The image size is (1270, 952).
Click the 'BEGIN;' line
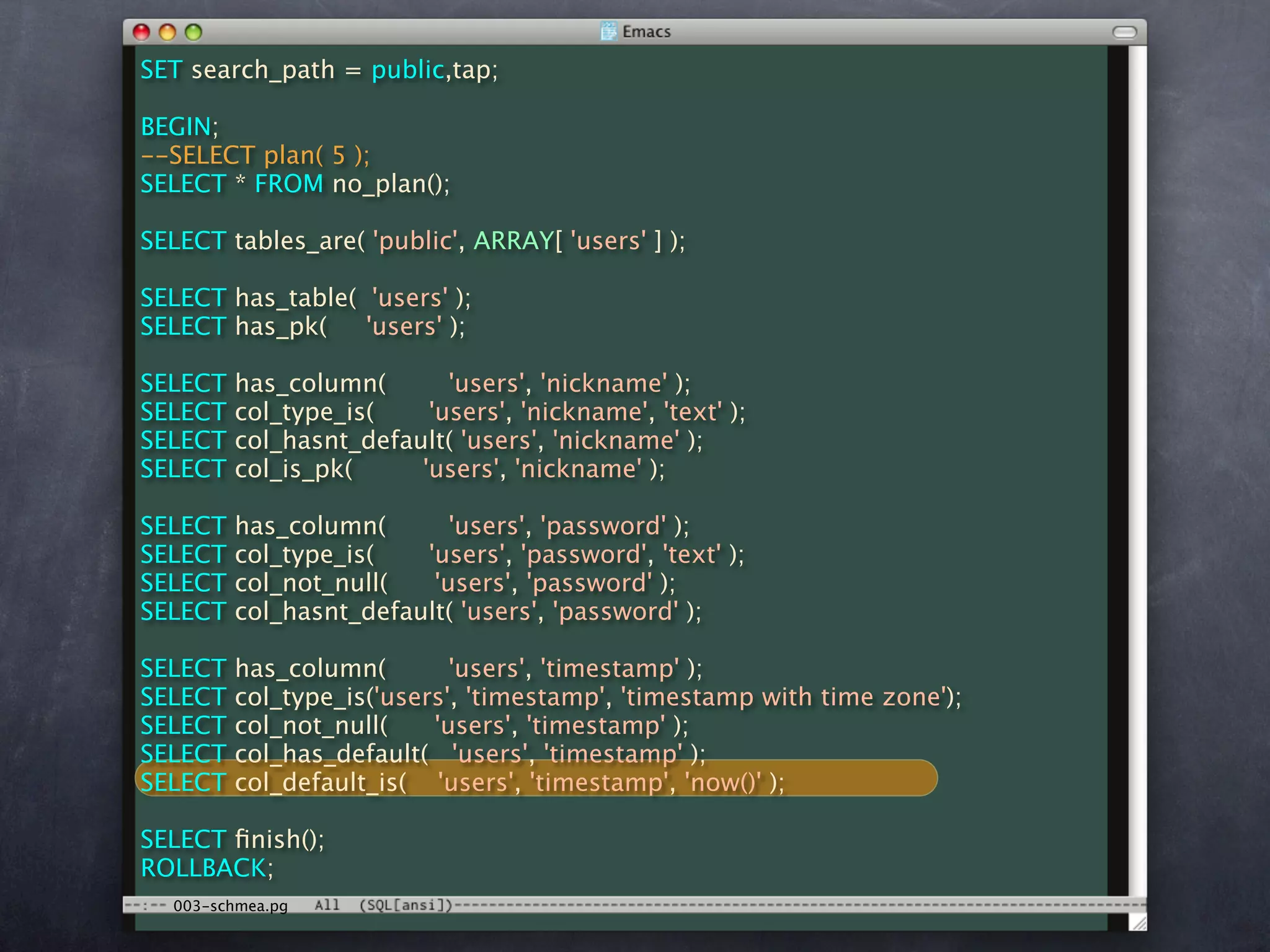(x=179, y=127)
